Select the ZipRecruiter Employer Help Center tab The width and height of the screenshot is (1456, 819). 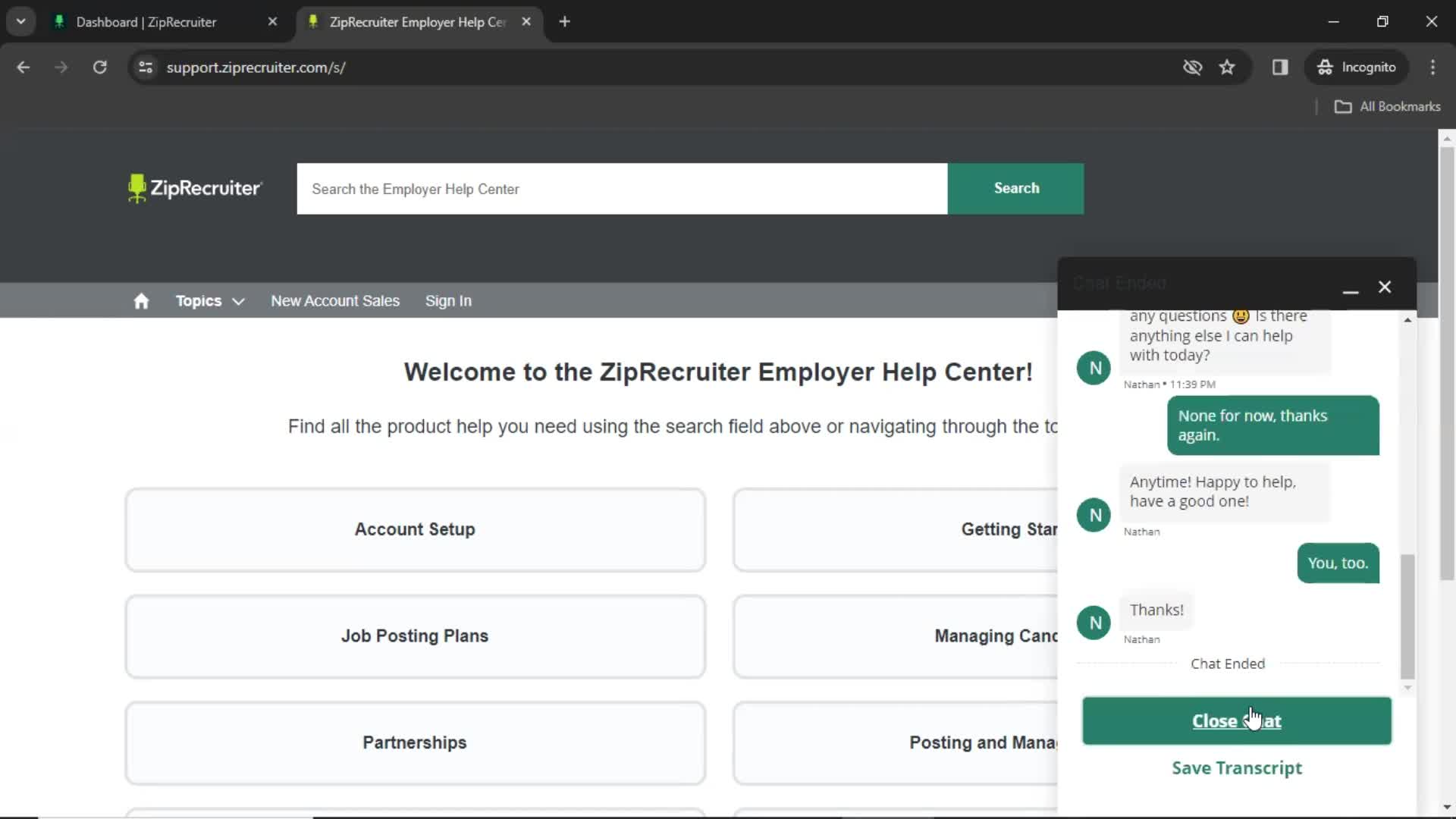(417, 22)
